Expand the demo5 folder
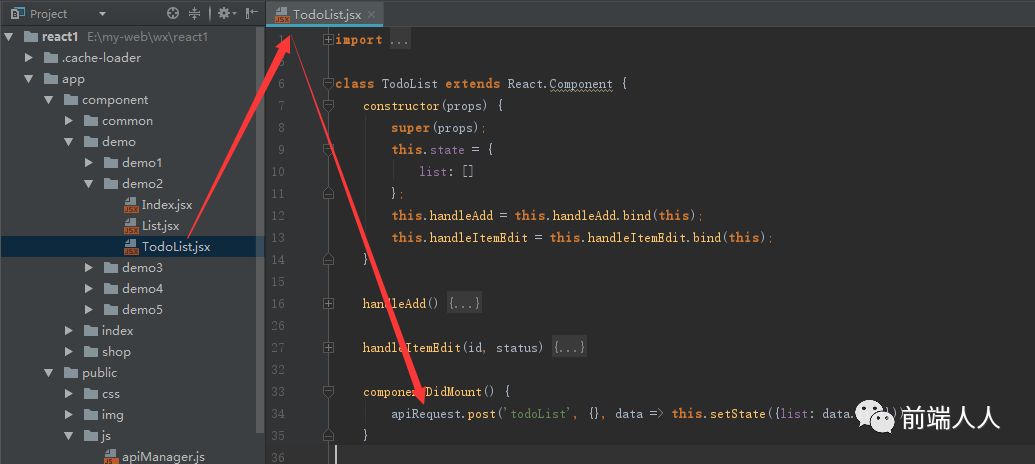Image resolution: width=1035 pixels, height=464 pixels. (x=88, y=310)
